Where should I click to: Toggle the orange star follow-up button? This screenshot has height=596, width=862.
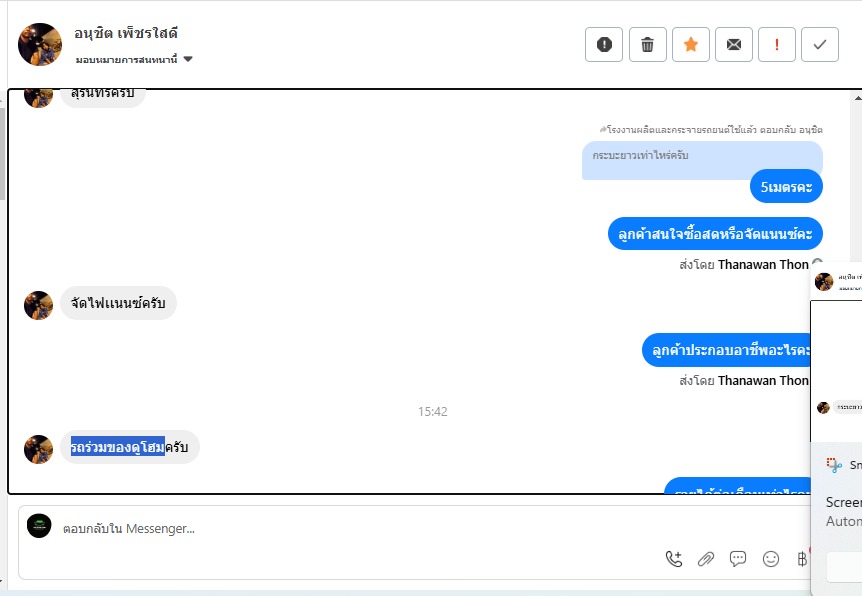(690, 45)
